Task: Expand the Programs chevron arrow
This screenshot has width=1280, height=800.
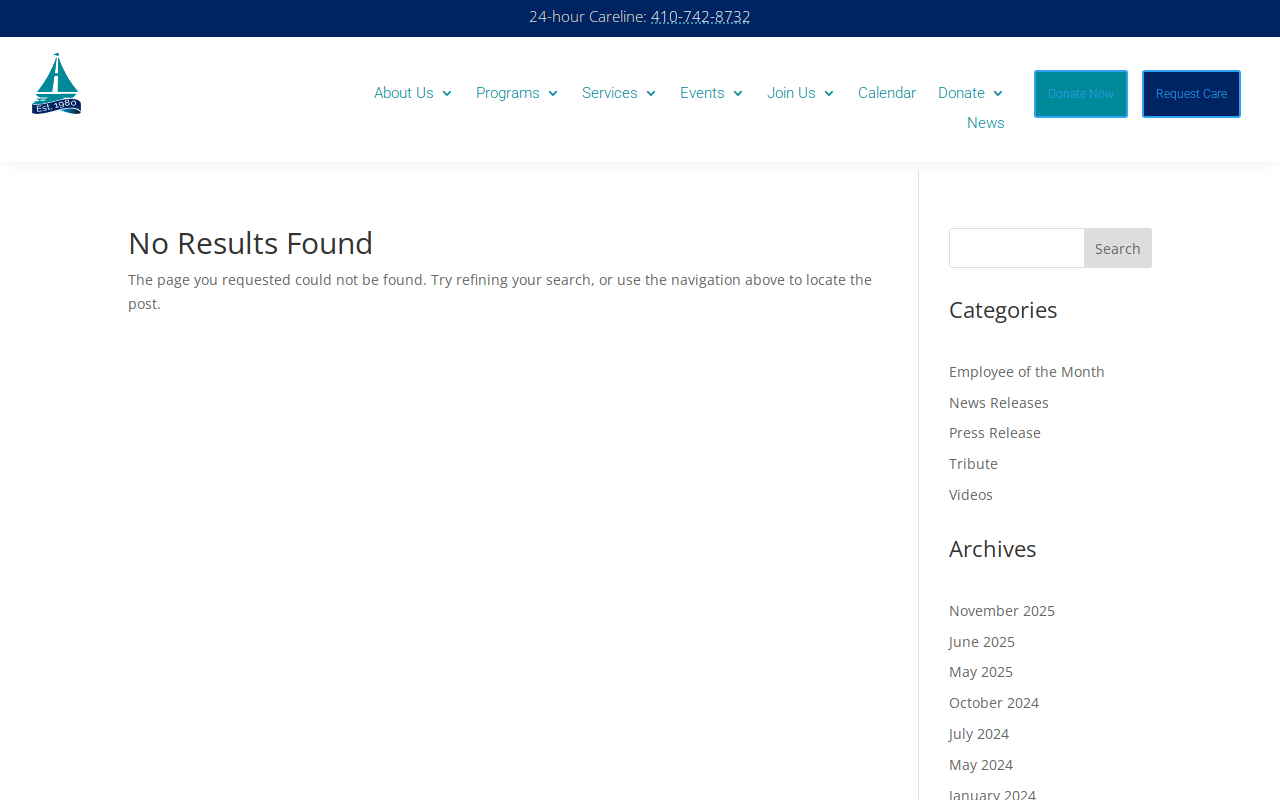Action: [x=553, y=93]
